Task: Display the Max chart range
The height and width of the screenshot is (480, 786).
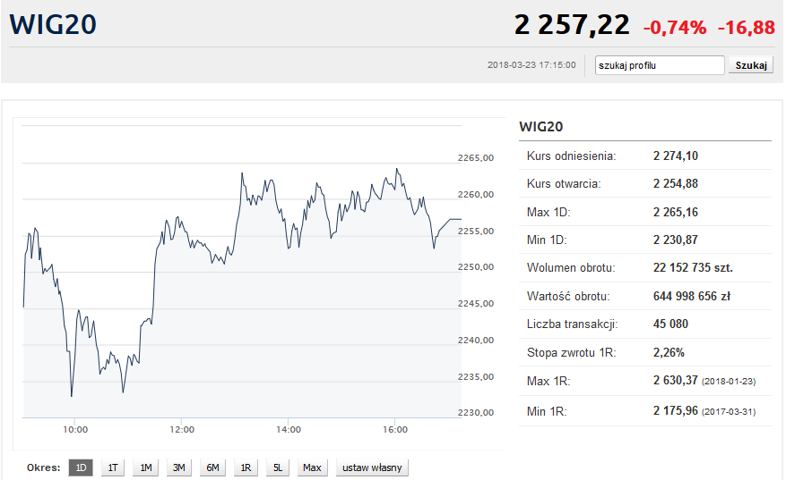Action: coord(312,468)
